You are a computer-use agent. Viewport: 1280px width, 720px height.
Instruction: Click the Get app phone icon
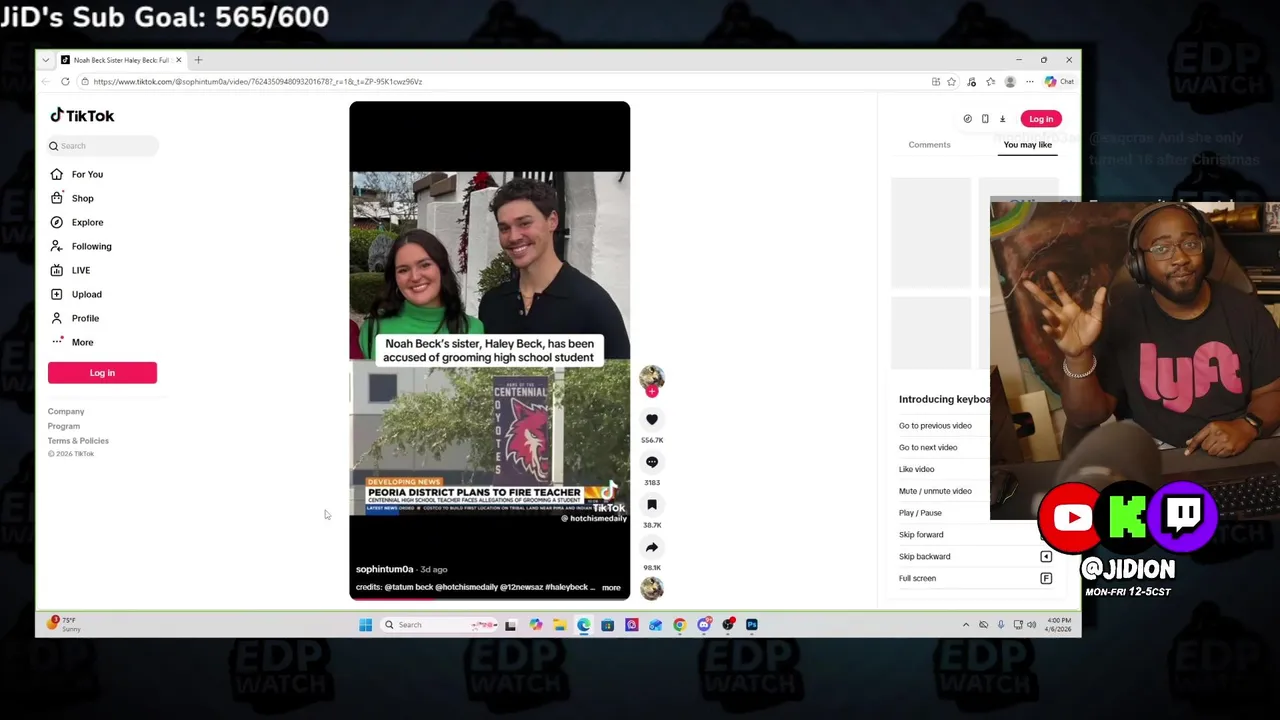pos(985,119)
